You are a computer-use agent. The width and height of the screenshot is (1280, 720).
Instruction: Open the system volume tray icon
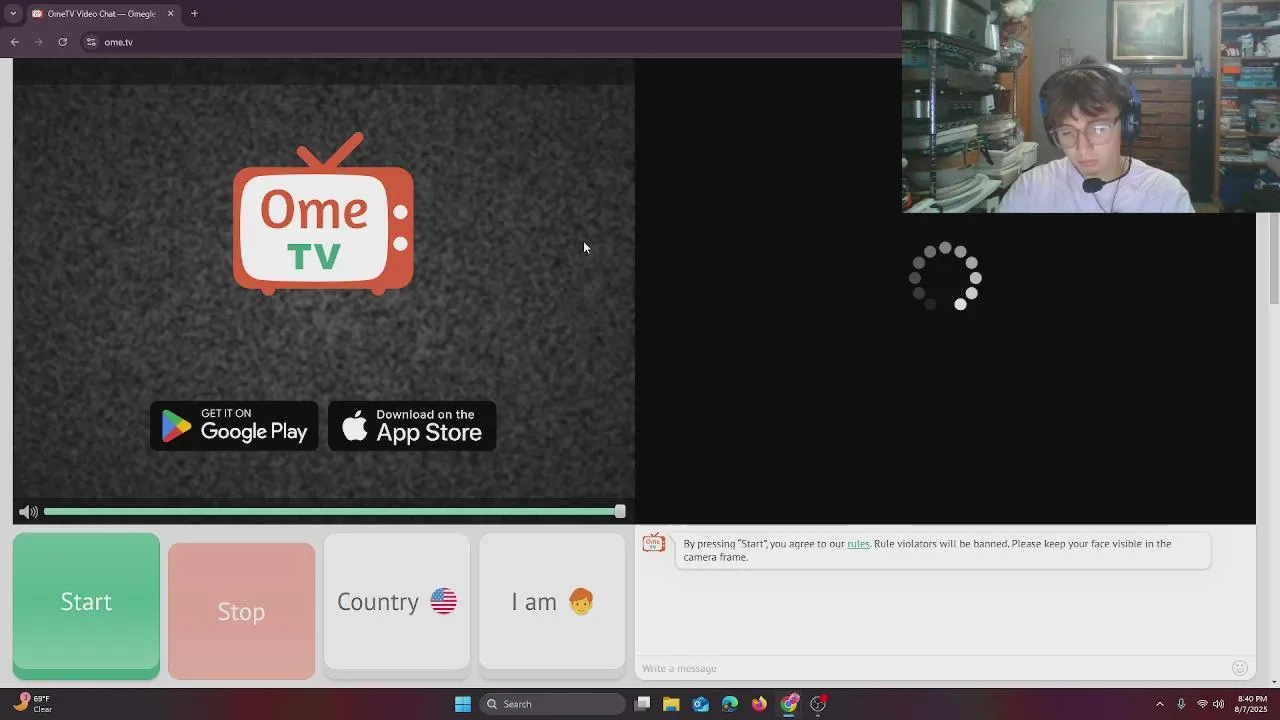coord(1218,704)
